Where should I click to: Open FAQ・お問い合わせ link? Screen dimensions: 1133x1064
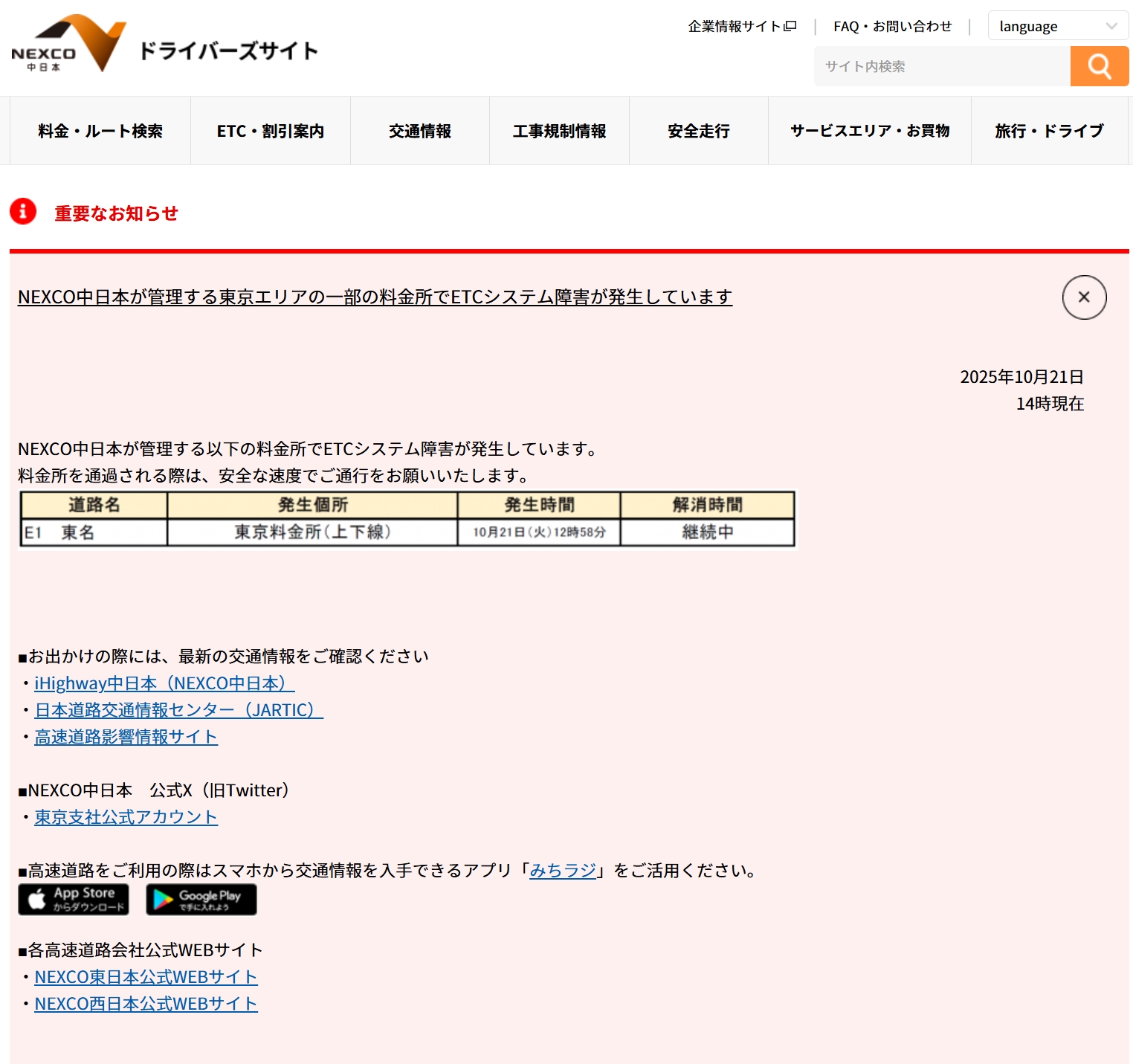pos(892,27)
